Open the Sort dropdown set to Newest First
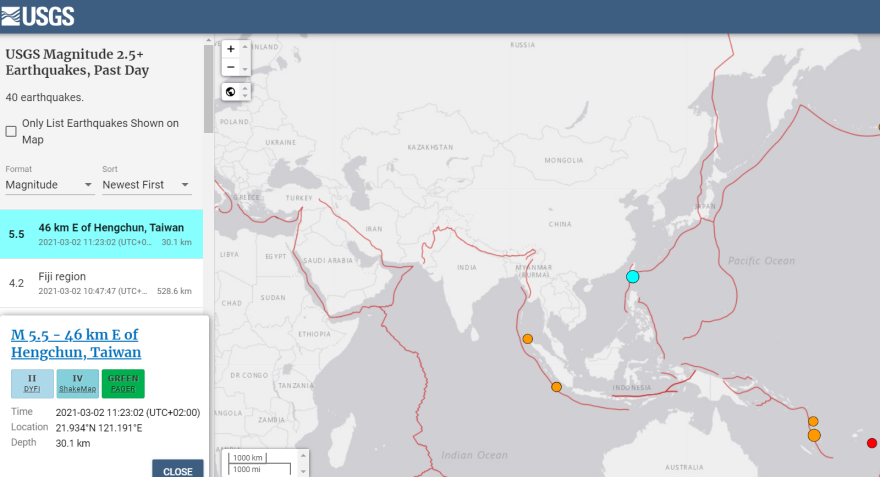Screen dimensions: 880x477 pyautogui.click(x=146, y=185)
